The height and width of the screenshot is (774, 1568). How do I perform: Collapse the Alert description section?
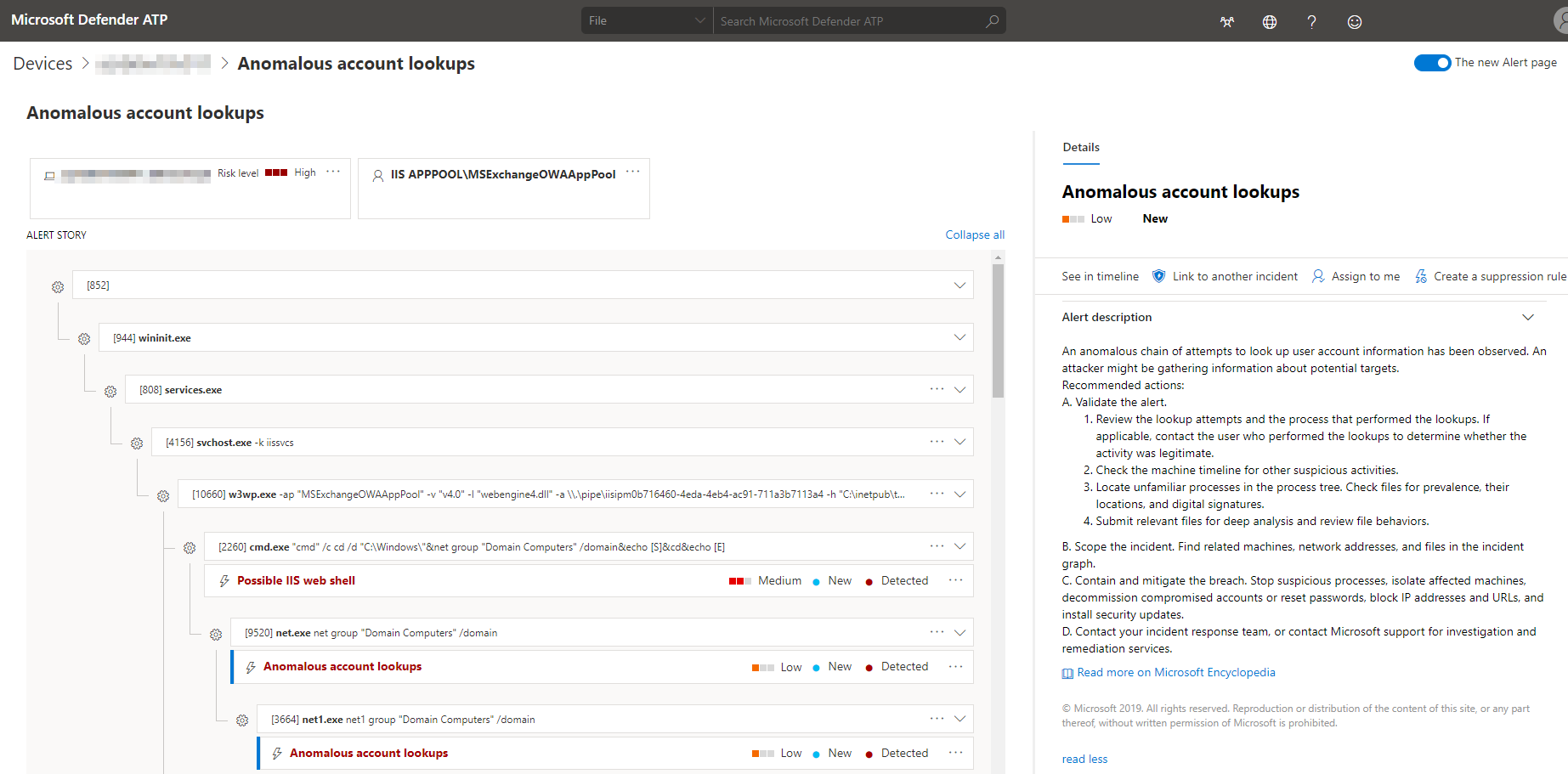click(x=1528, y=317)
